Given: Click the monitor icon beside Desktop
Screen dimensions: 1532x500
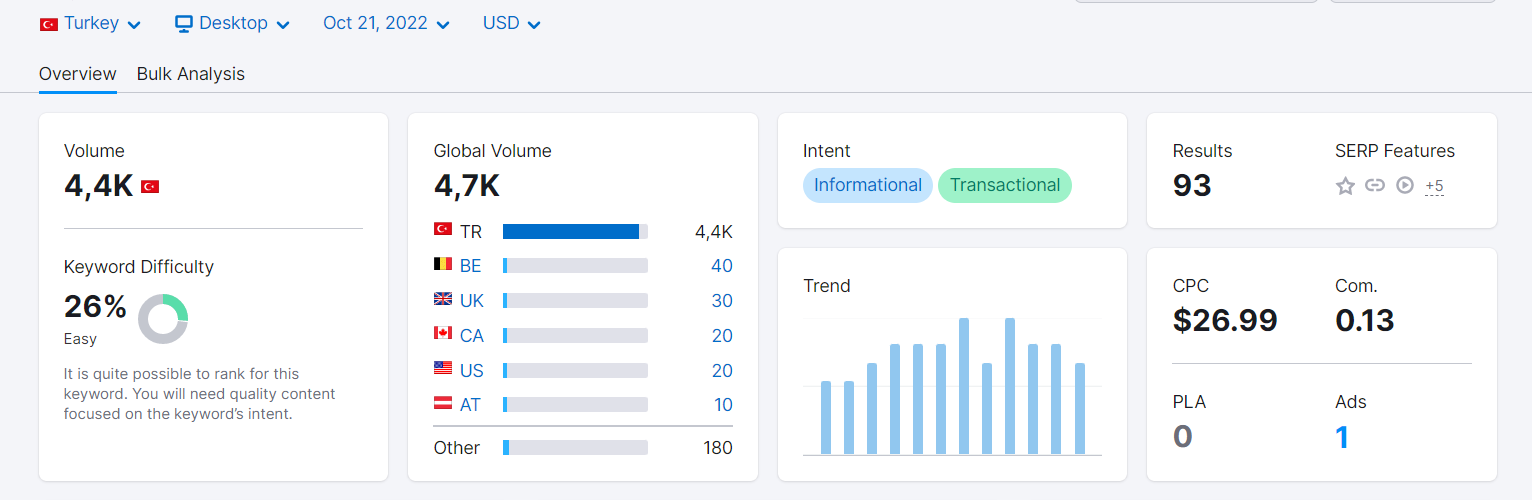Looking at the screenshot, I should 183,24.
